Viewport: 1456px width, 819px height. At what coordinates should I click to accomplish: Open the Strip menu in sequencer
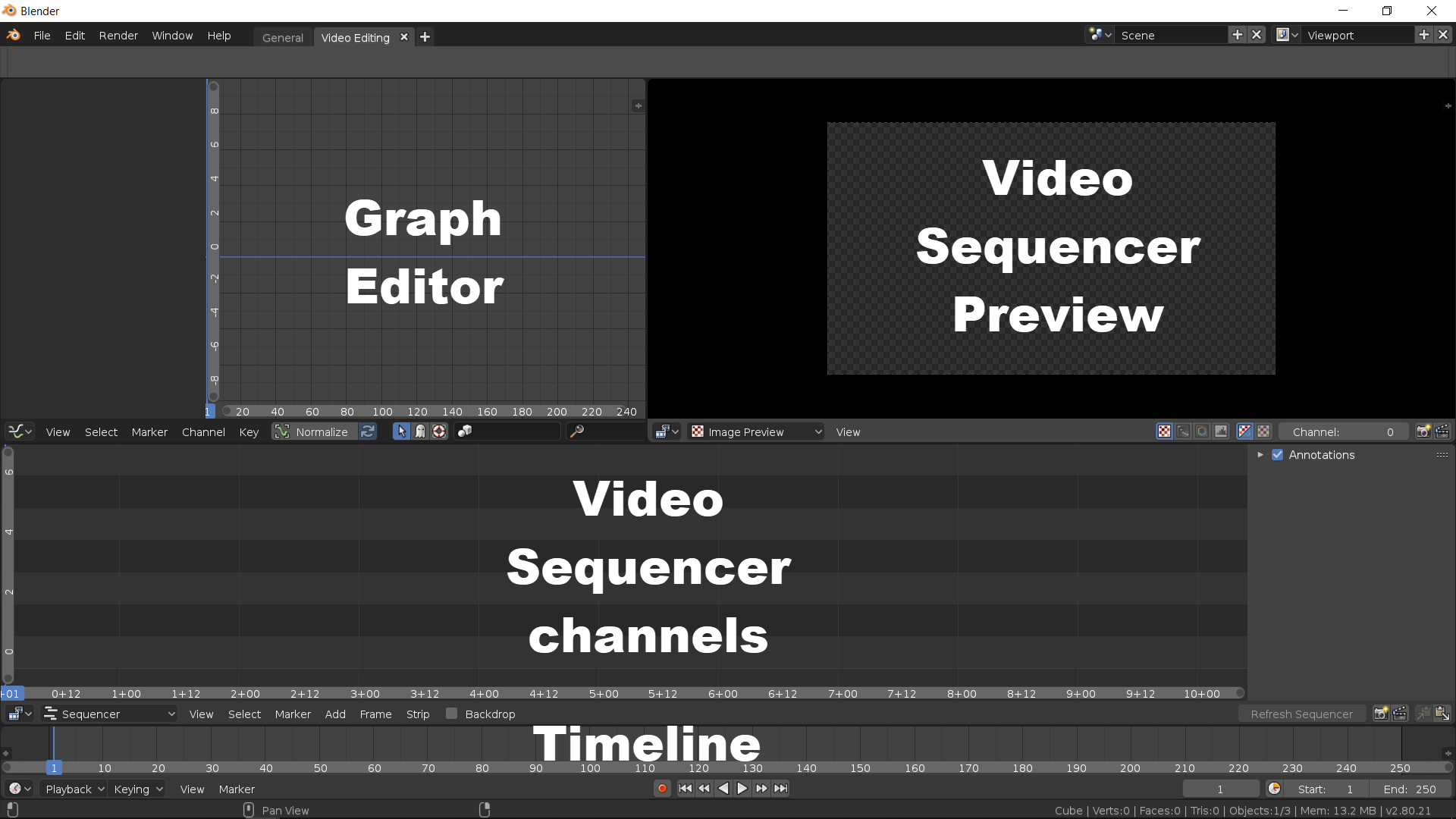pos(417,714)
